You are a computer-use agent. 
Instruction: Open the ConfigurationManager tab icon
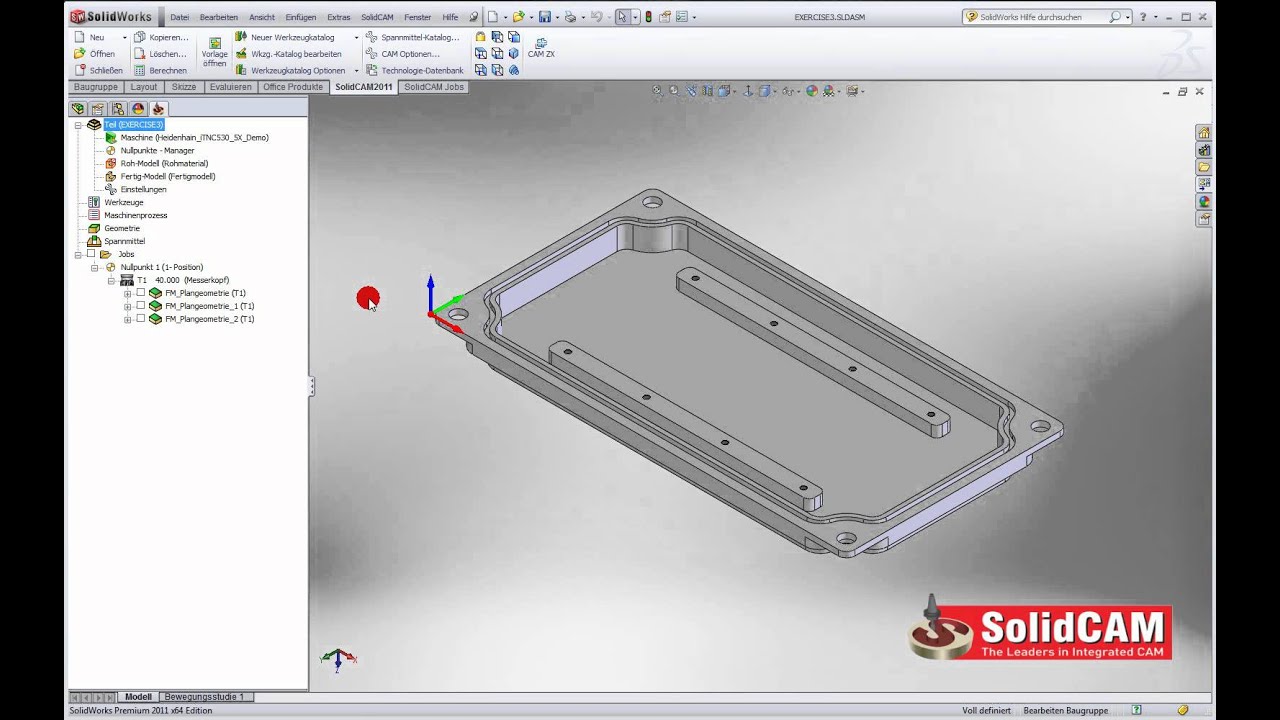coord(118,108)
